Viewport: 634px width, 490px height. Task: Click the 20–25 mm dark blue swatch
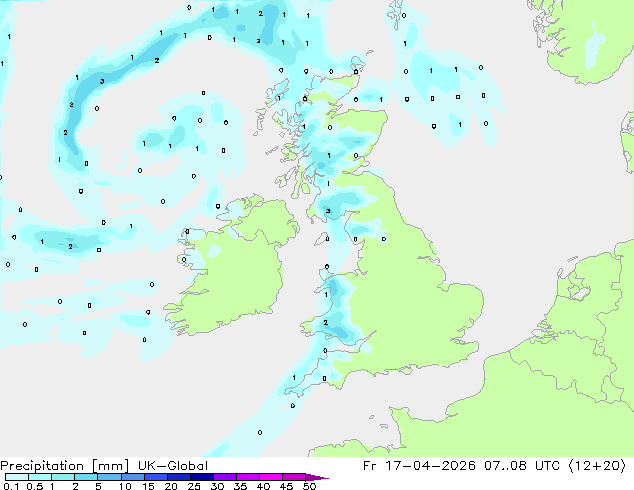(x=178, y=477)
